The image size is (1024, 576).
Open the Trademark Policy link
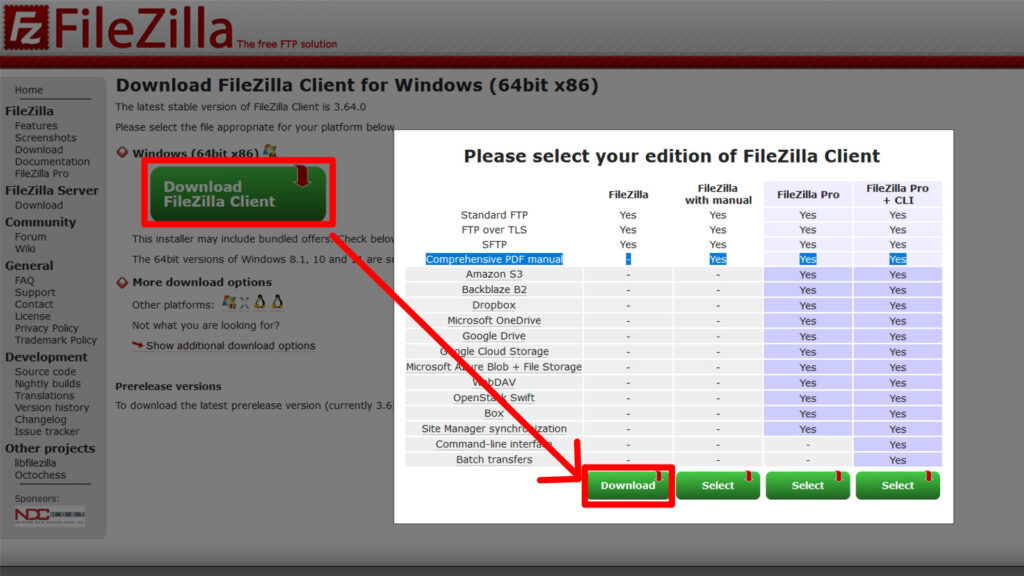coord(56,340)
